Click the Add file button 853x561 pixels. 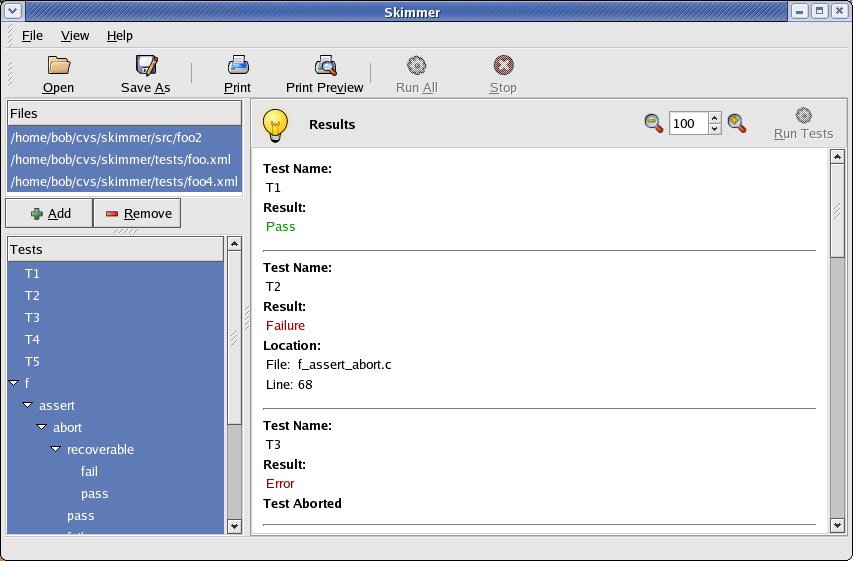point(49,213)
